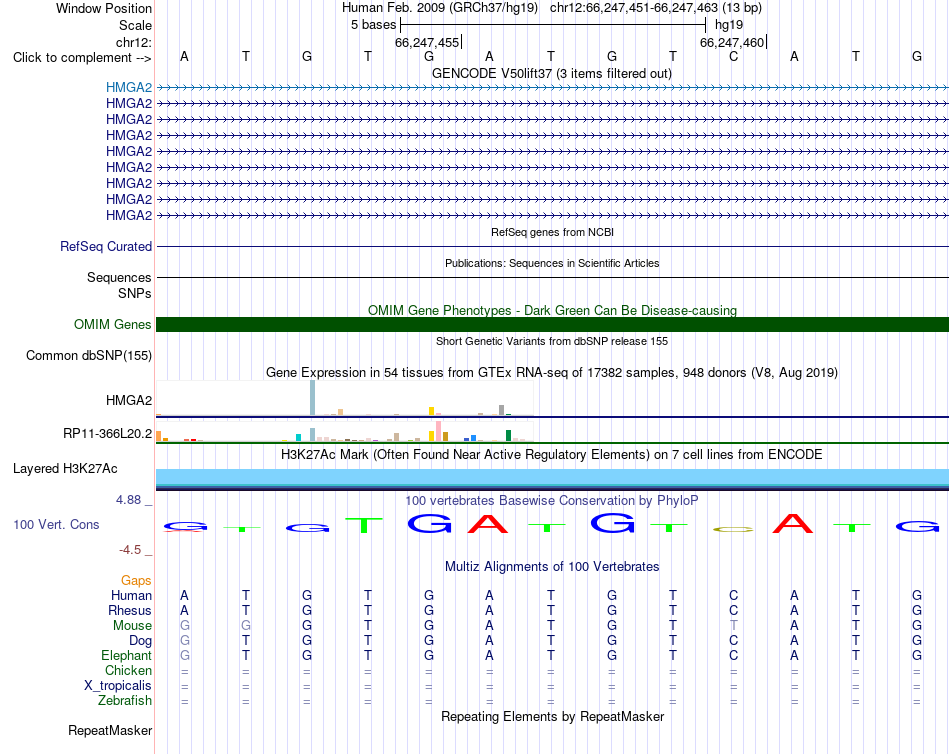Click the tall green T PhyloP logo letter
Screen dimensions: 950x754
[x=364, y=525]
